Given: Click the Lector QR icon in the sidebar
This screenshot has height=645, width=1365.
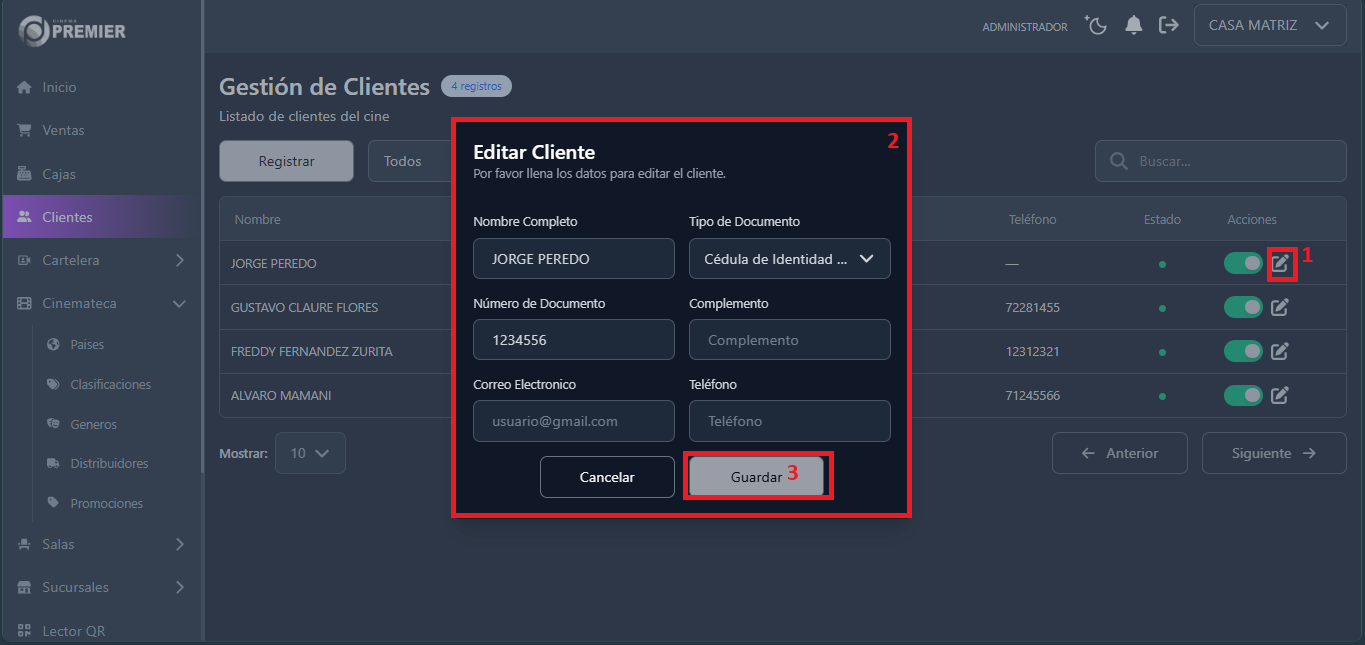Looking at the screenshot, I should click(24, 630).
